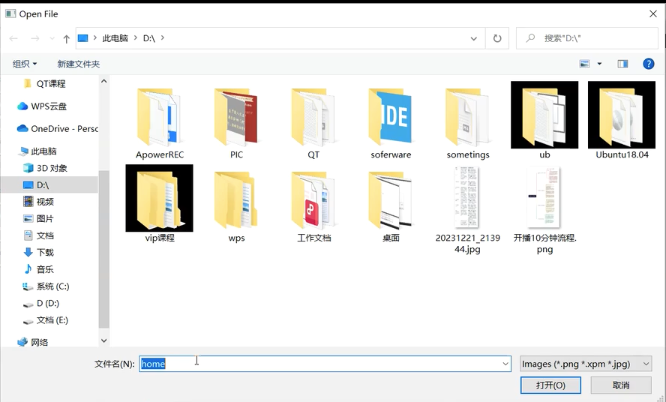
Task: Toggle the preview pane button
Action: pos(622,64)
